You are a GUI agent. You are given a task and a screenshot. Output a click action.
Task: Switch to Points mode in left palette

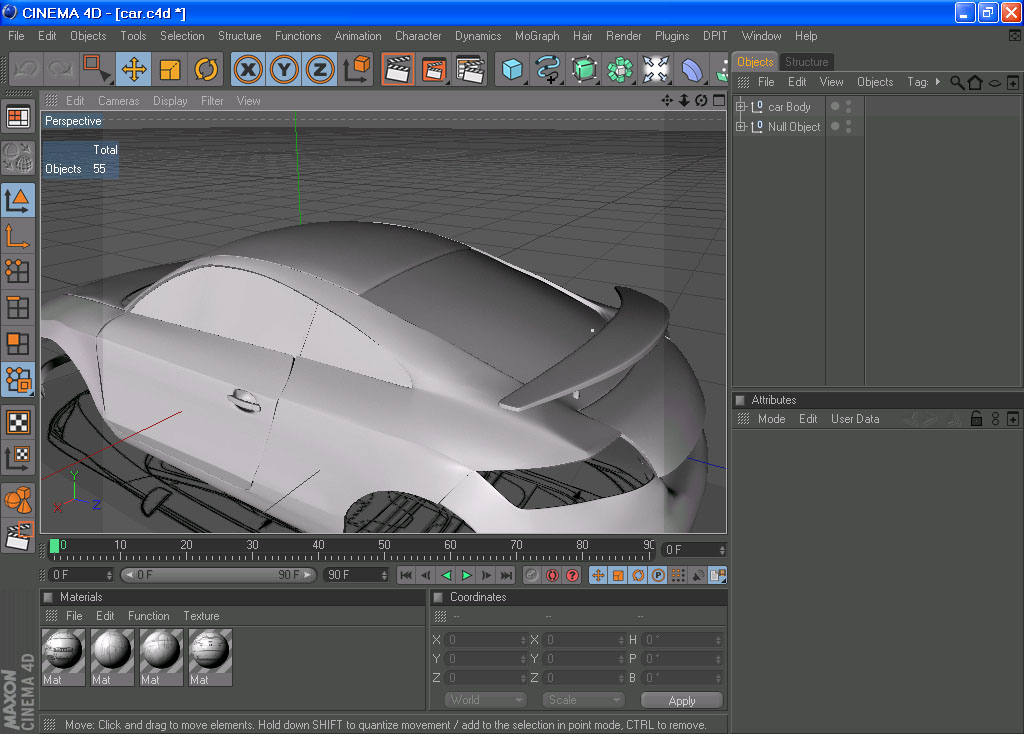point(18,272)
